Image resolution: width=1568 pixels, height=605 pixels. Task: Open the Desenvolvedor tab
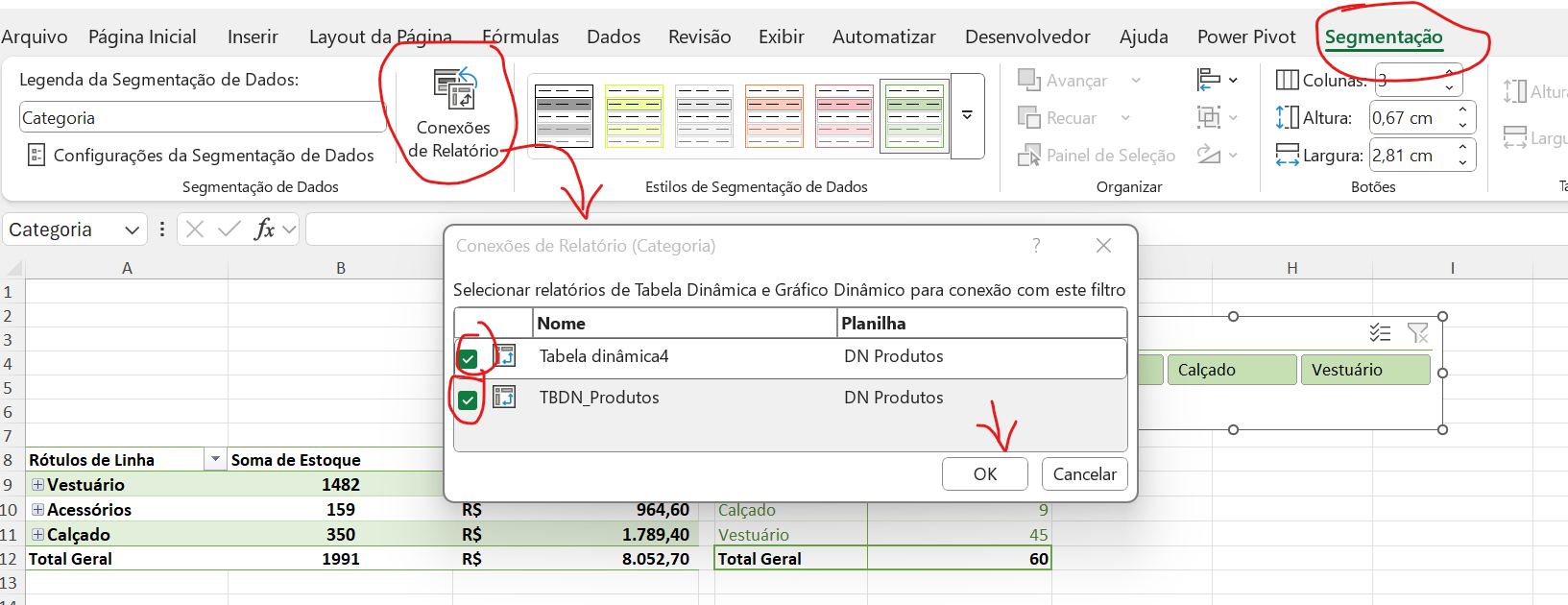pyautogui.click(x=1027, y=36)
